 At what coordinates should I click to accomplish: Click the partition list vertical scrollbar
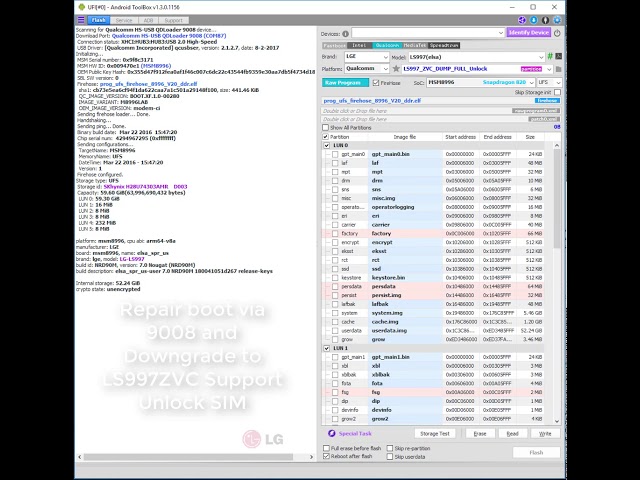click(x=557, y=199)
